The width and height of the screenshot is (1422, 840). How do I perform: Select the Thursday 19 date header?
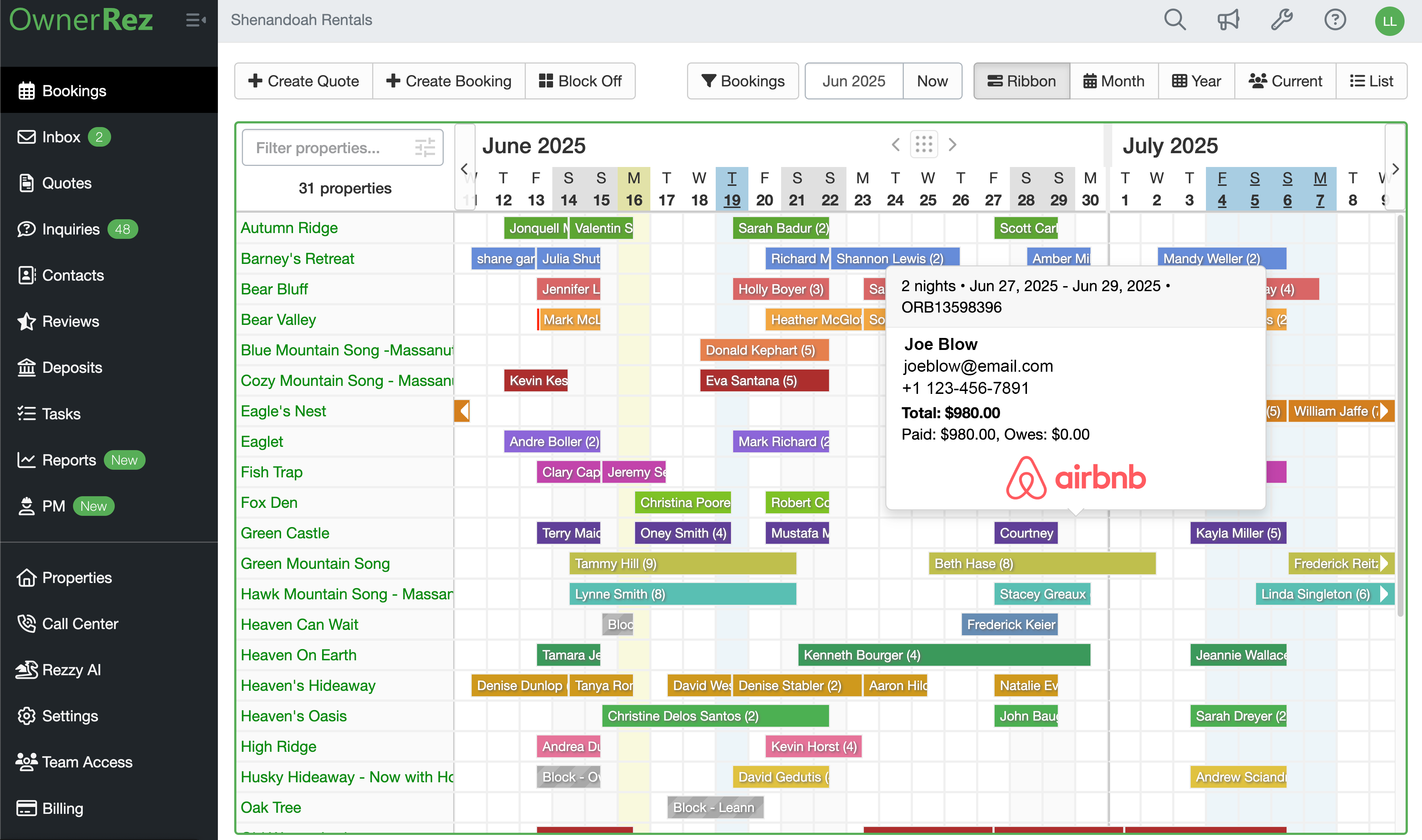coord(732,189)
